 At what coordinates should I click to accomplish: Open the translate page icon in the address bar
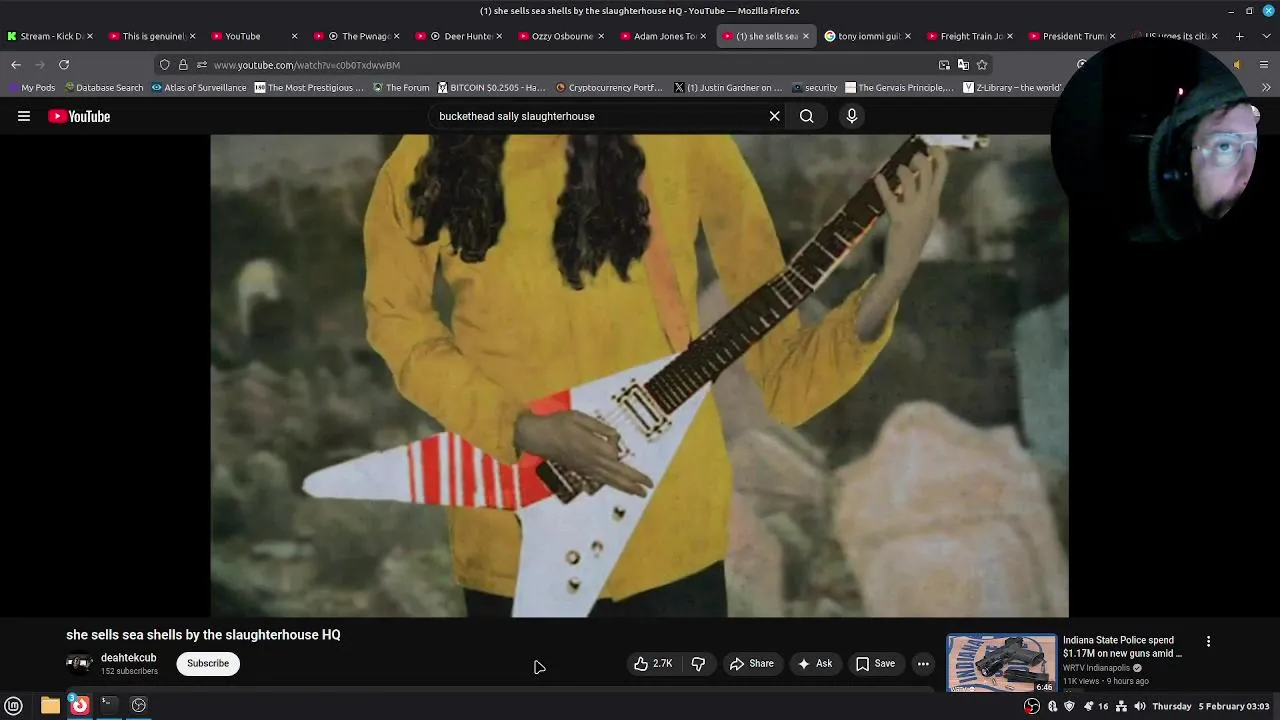point(963,65)
